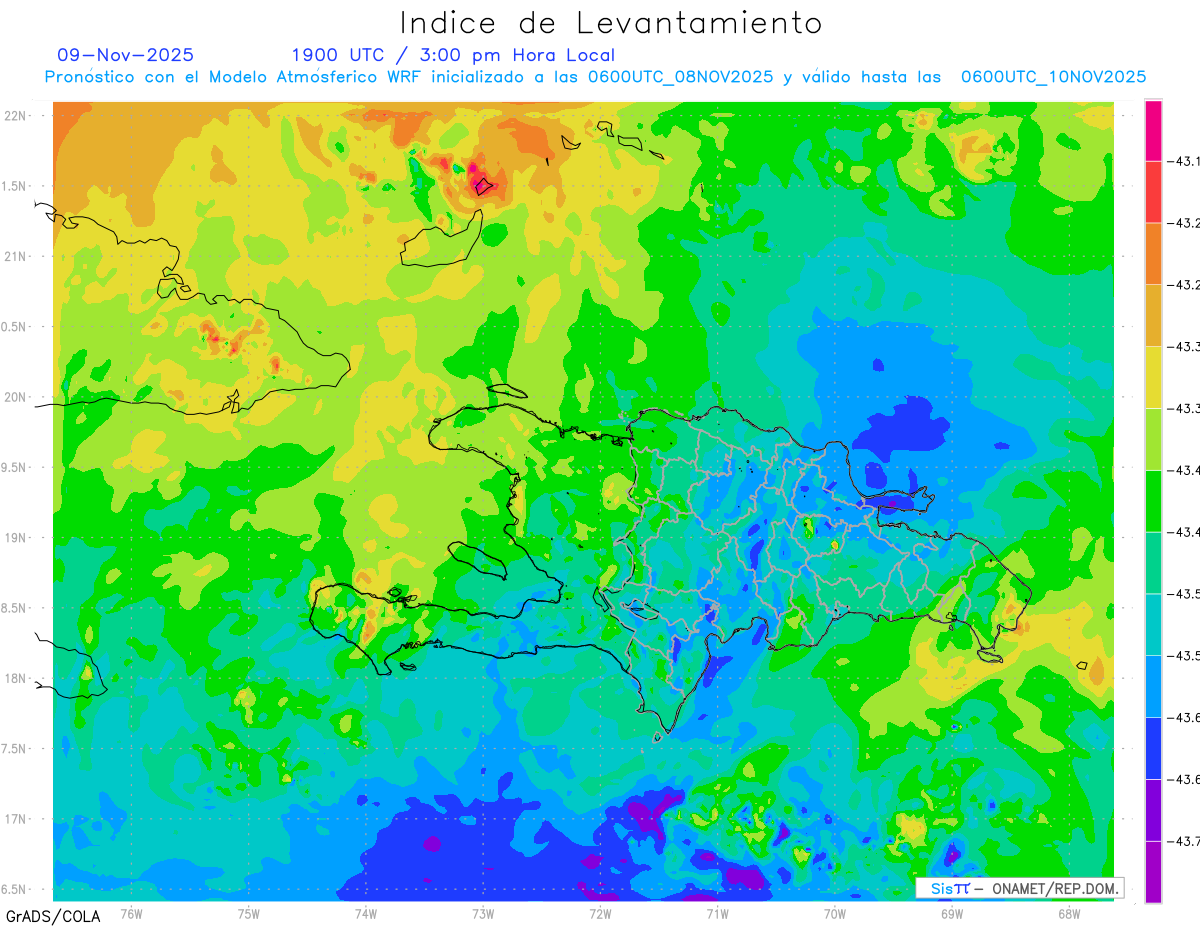Click the teal-green legend swatch
Viewport: 1200px width, 927px height.
click(1153, 563)
